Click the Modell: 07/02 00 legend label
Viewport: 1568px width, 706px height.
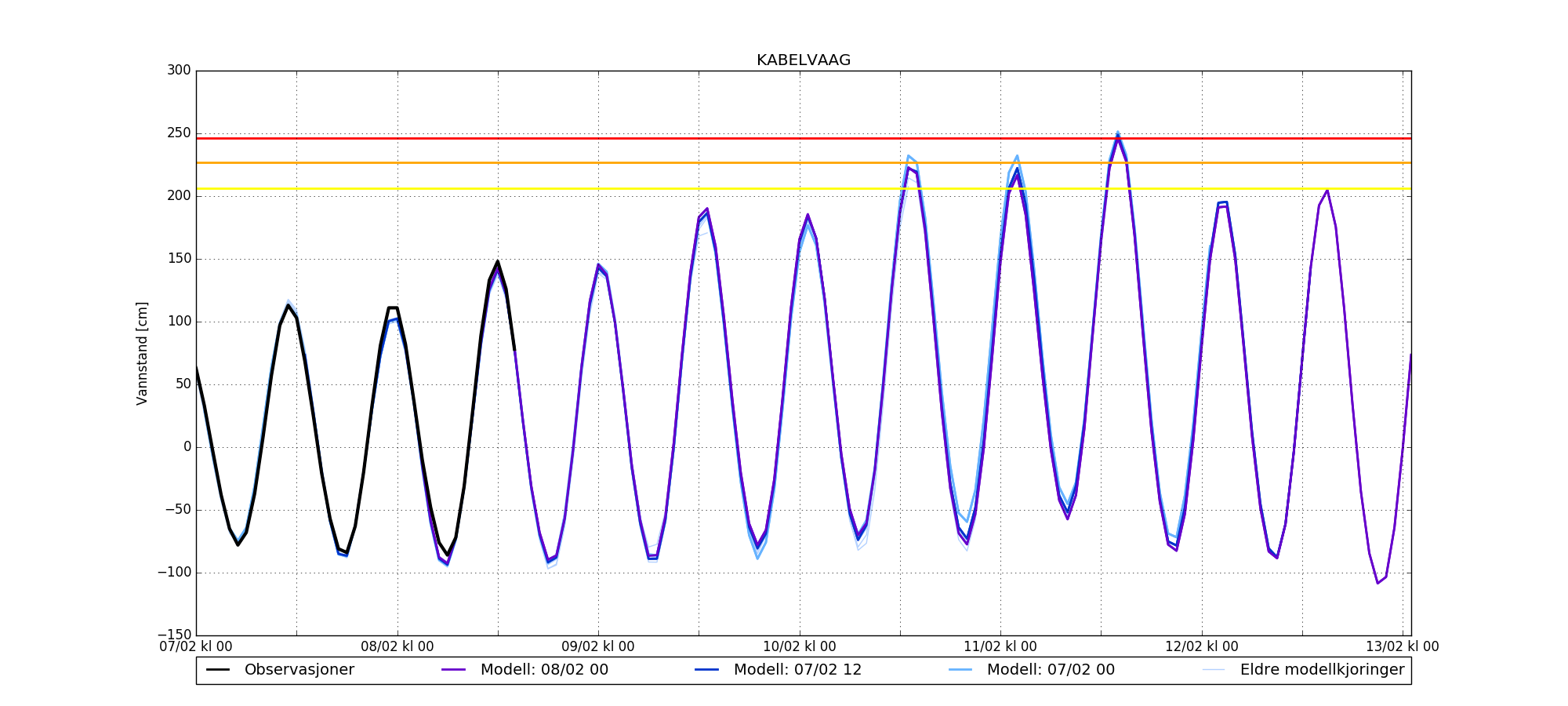1051,670
